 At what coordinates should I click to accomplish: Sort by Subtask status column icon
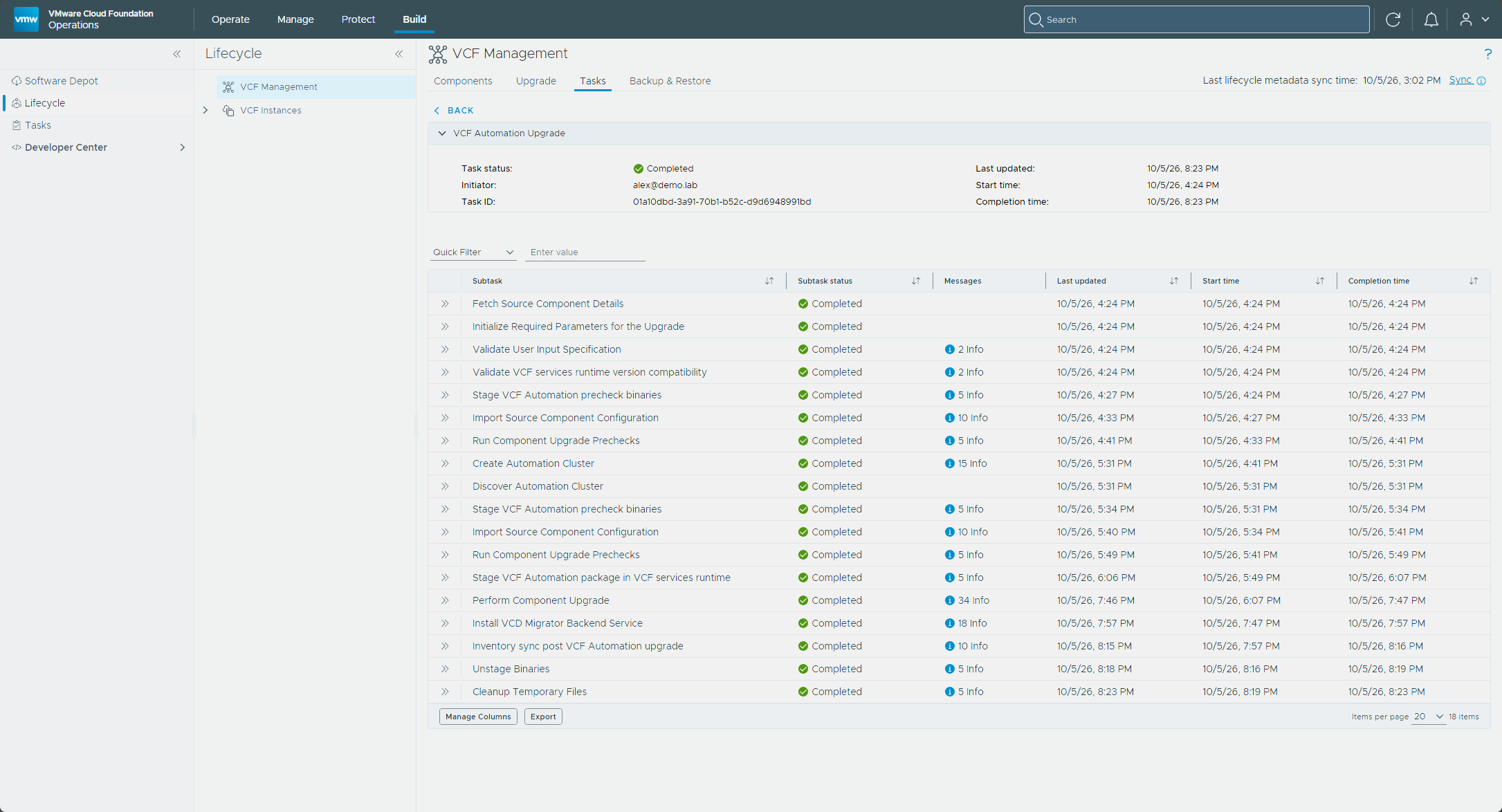click(x=916, y=281)
